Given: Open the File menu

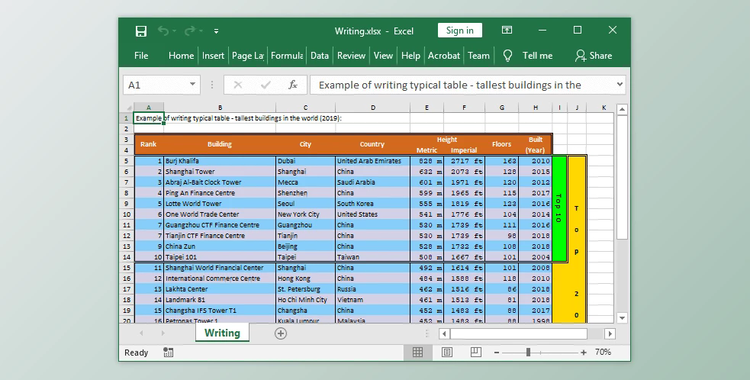Looking at the screenshot, I should pyautogui.click(x=141, y=56).
